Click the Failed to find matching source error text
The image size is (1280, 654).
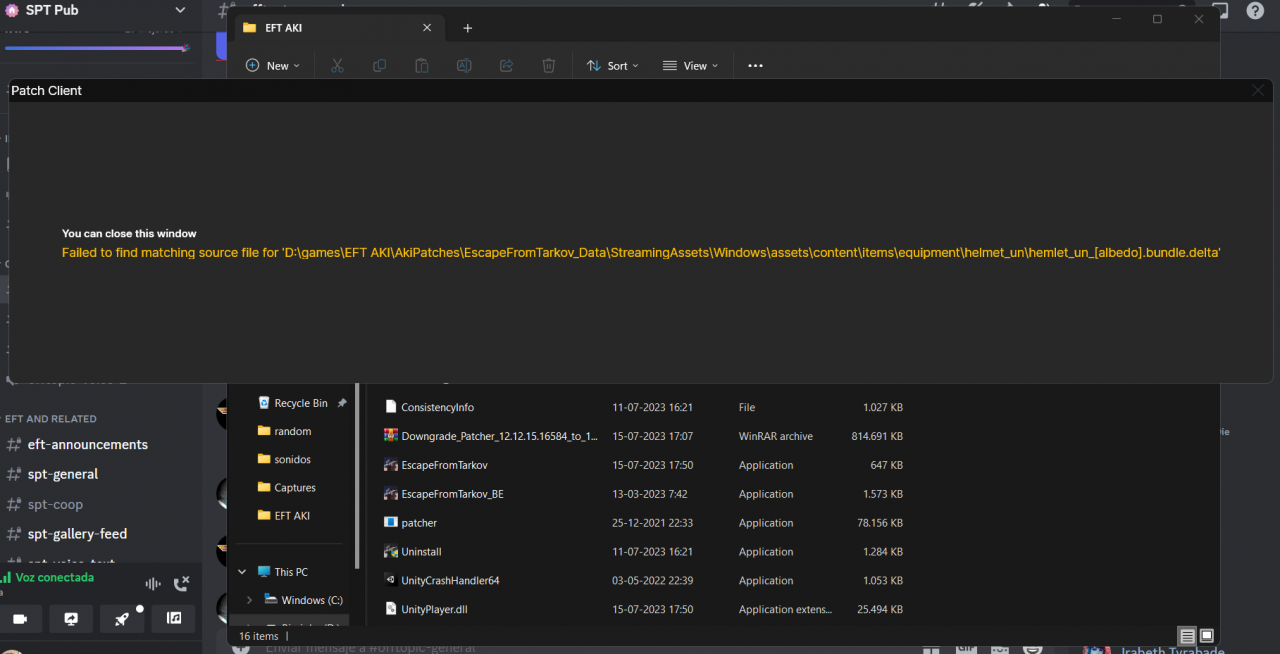tap(641, 253)
